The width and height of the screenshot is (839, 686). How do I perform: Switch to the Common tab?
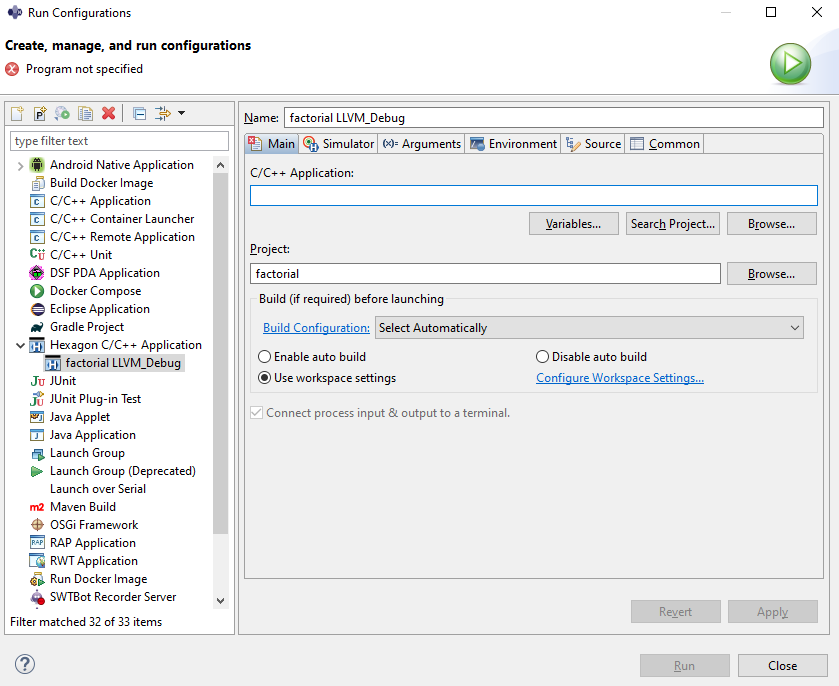coord(665,143)
